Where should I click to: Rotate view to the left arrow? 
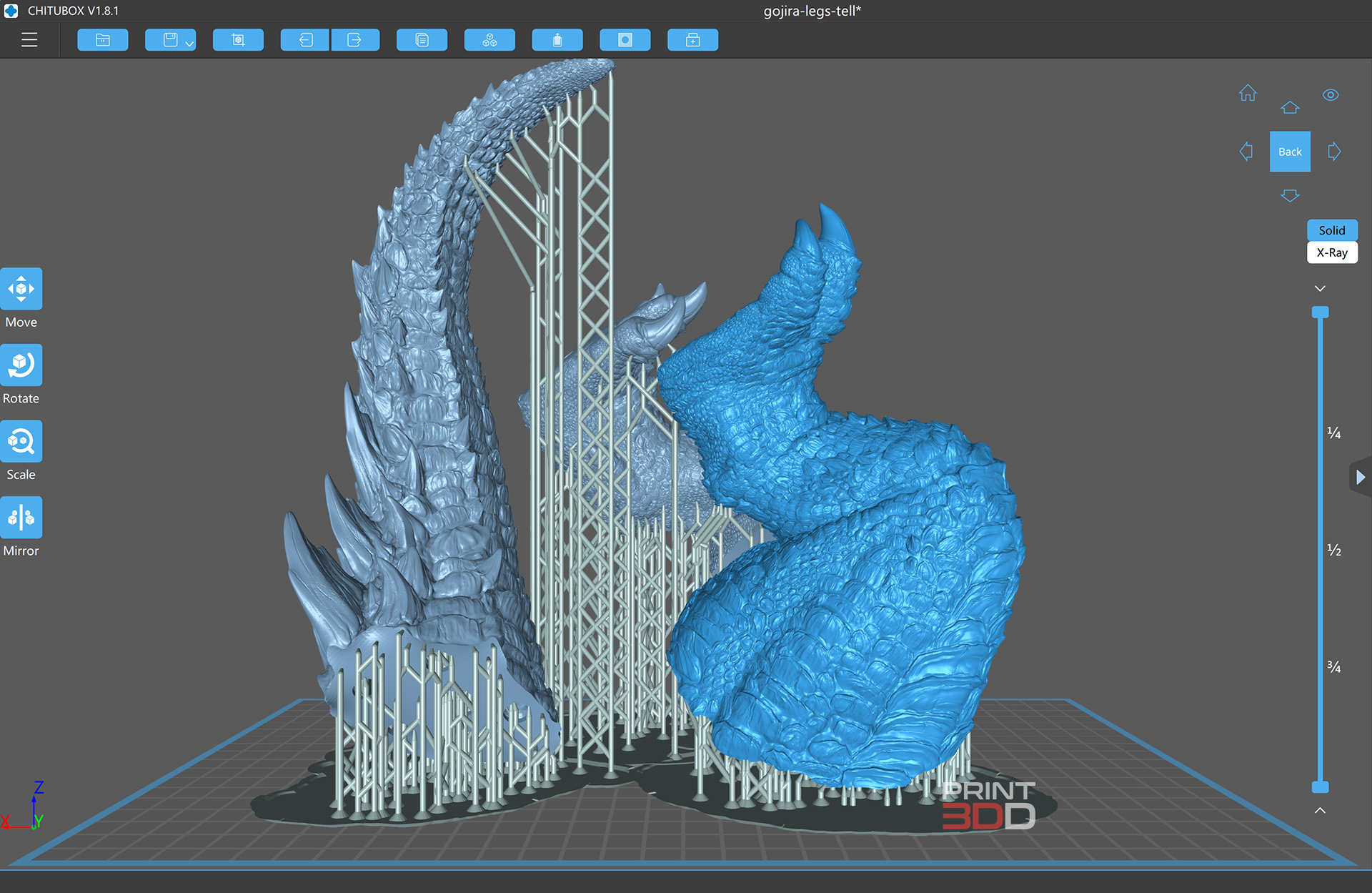(x=1246, y=152)
